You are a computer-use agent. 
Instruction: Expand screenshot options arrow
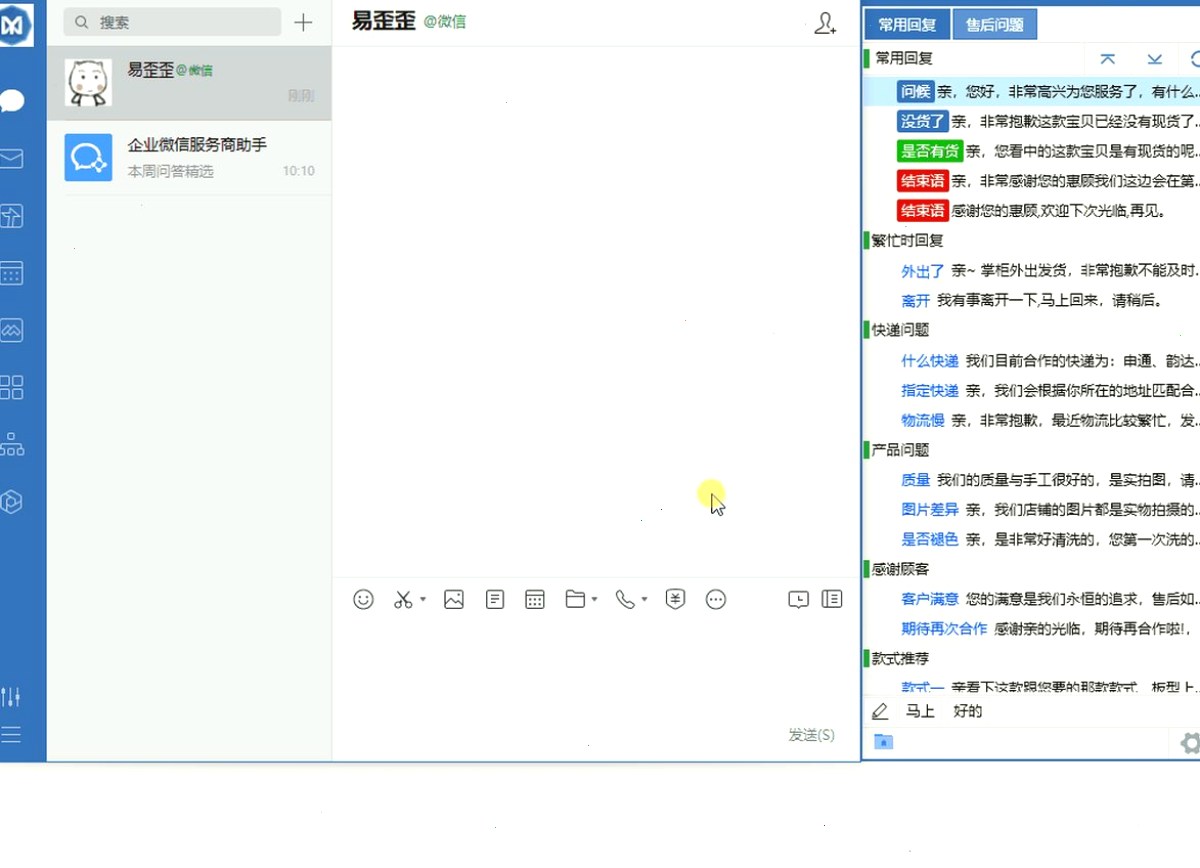423,599
